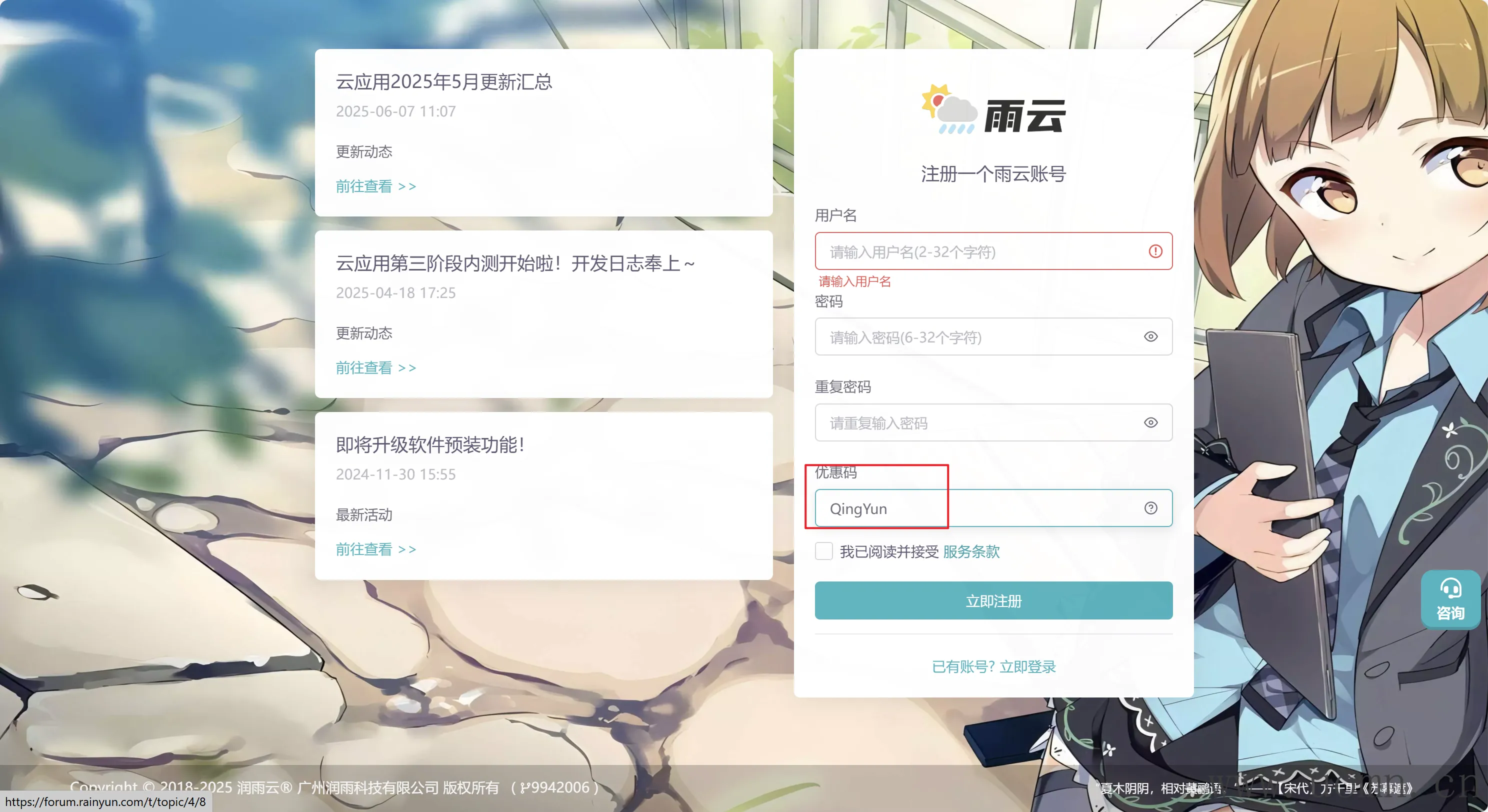Open the 咨询 headset support widget

(1450, 599)
